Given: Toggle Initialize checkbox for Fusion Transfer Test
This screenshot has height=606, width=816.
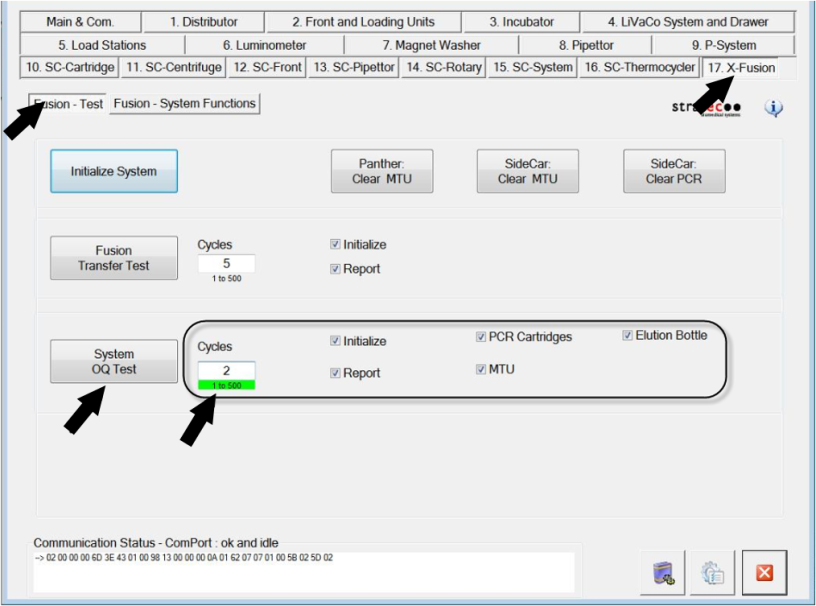Looking at the screenshot, I should click(x=335, y=245).
